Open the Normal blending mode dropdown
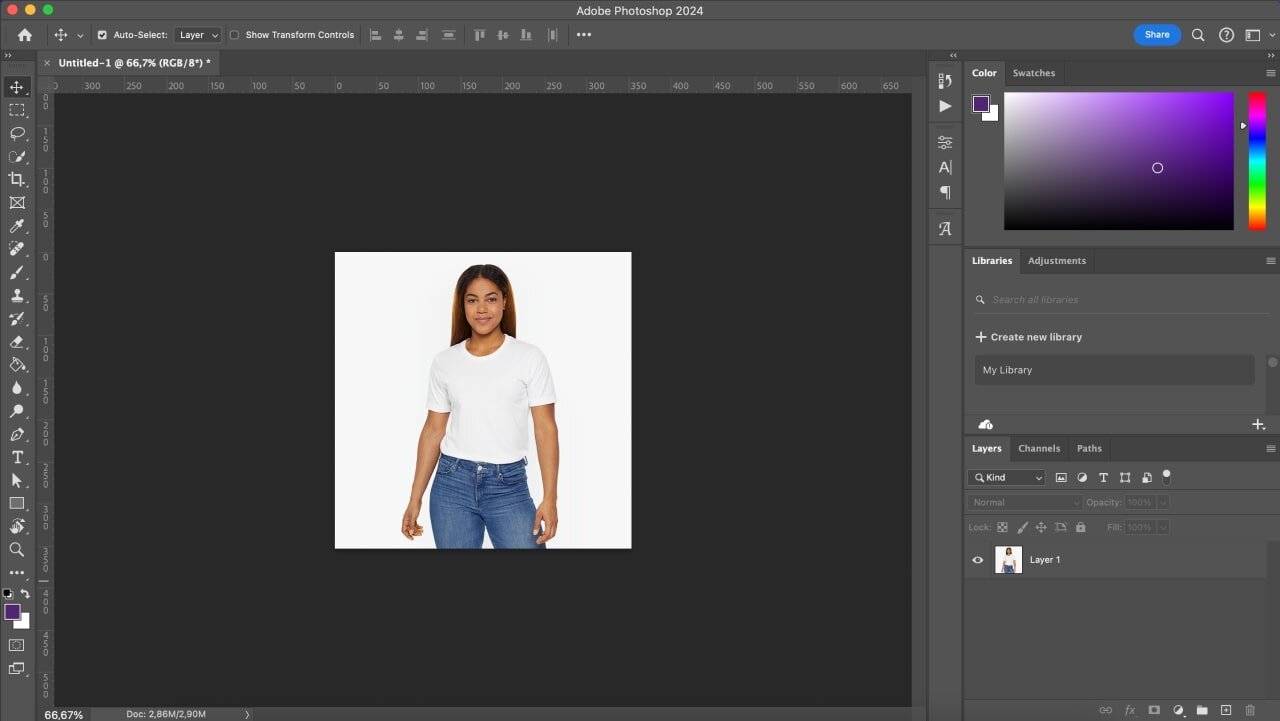This screenshot has width=1280, height=721. tap(1025, 503)
